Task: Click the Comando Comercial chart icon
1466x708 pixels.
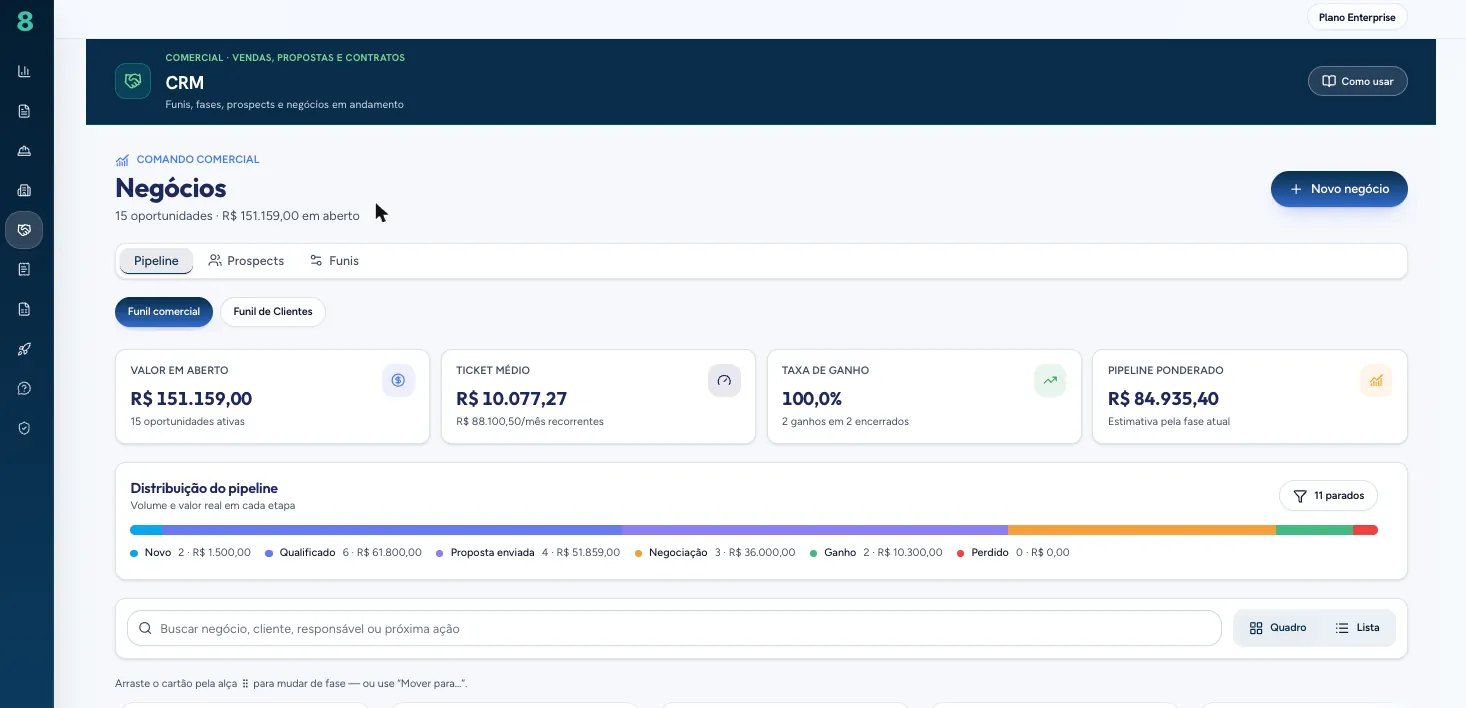Action: tap(122, 160)
